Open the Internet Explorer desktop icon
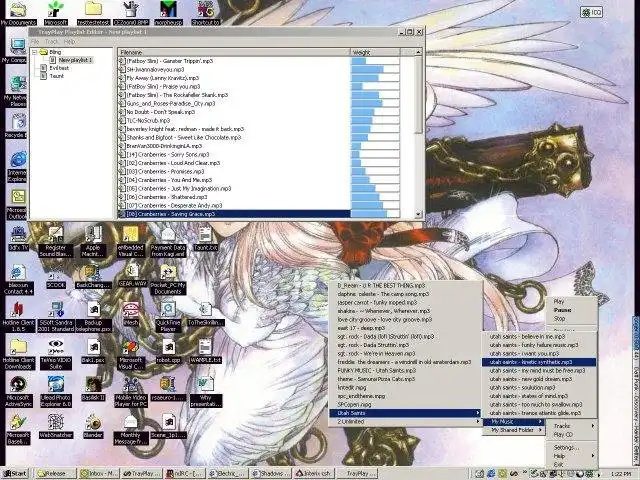Screen dimensions: 640x480 coord(18,167)
